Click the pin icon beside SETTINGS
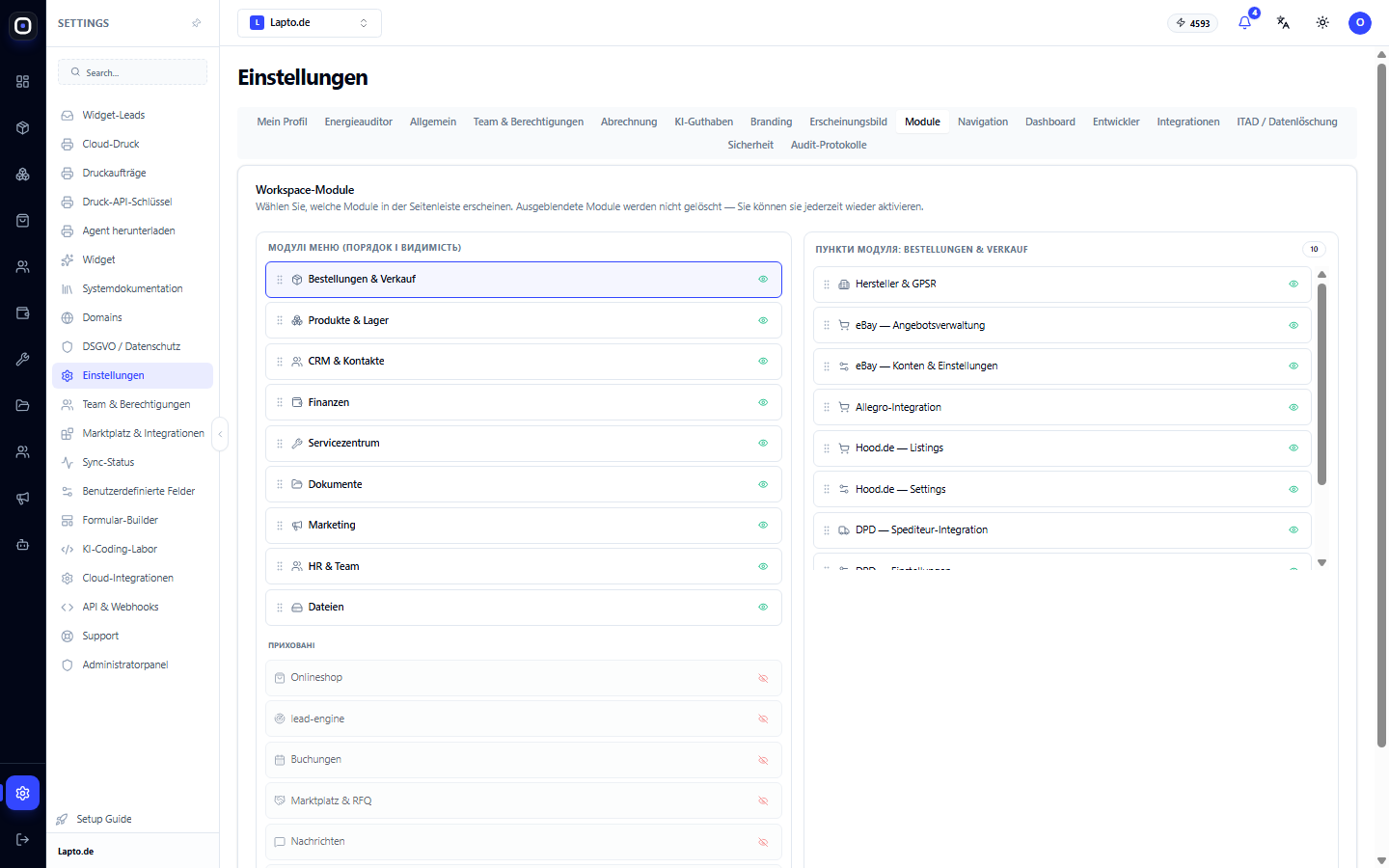This screenshot has height=868, width=1389. 197,23
